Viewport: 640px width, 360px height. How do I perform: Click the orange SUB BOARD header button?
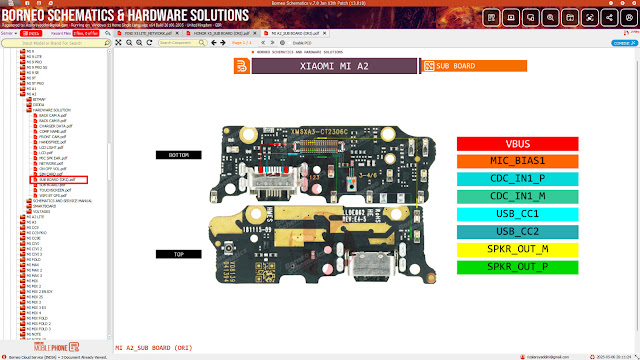click(x=474, y=66)
